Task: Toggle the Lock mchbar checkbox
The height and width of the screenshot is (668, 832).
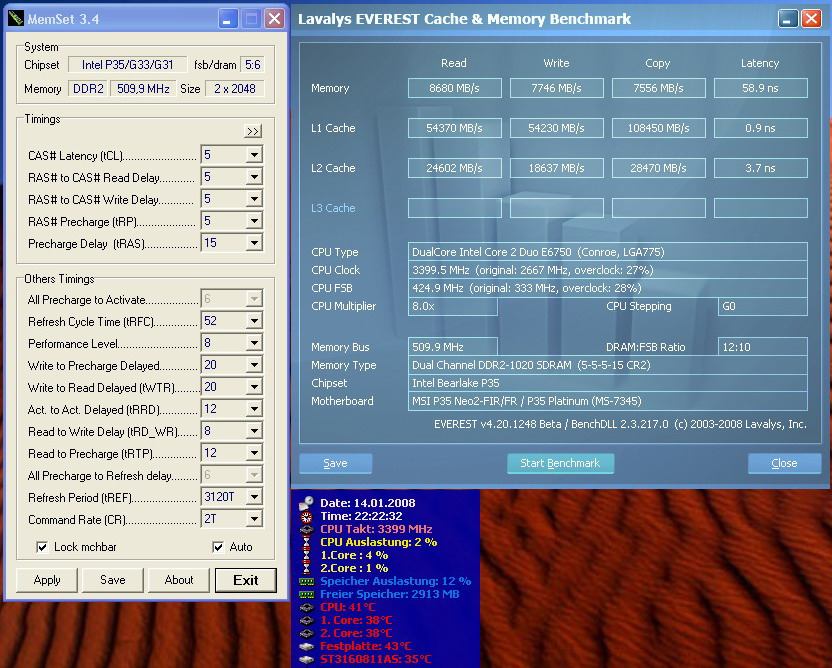Action: (42, 547)
